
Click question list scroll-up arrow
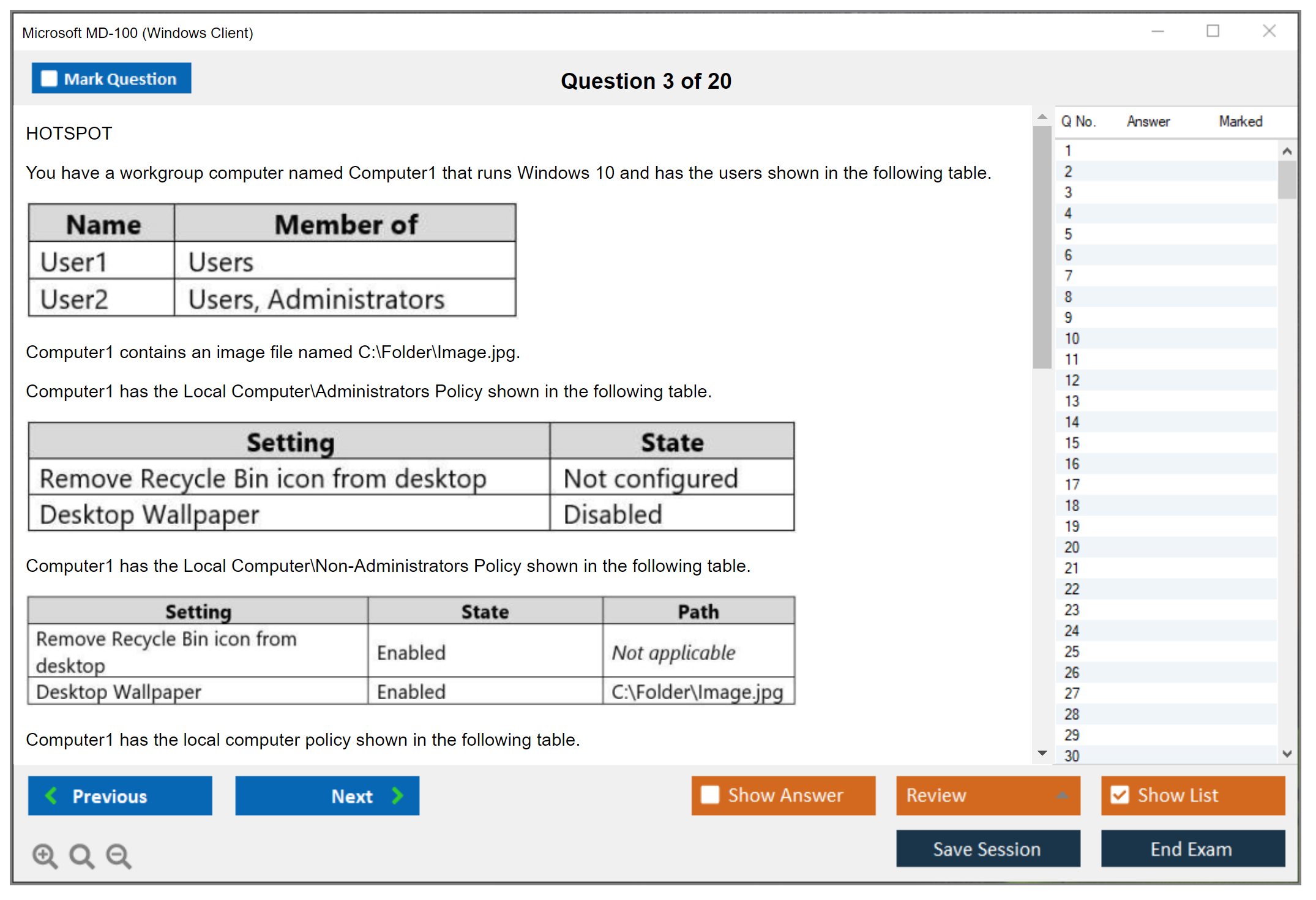1287,151
